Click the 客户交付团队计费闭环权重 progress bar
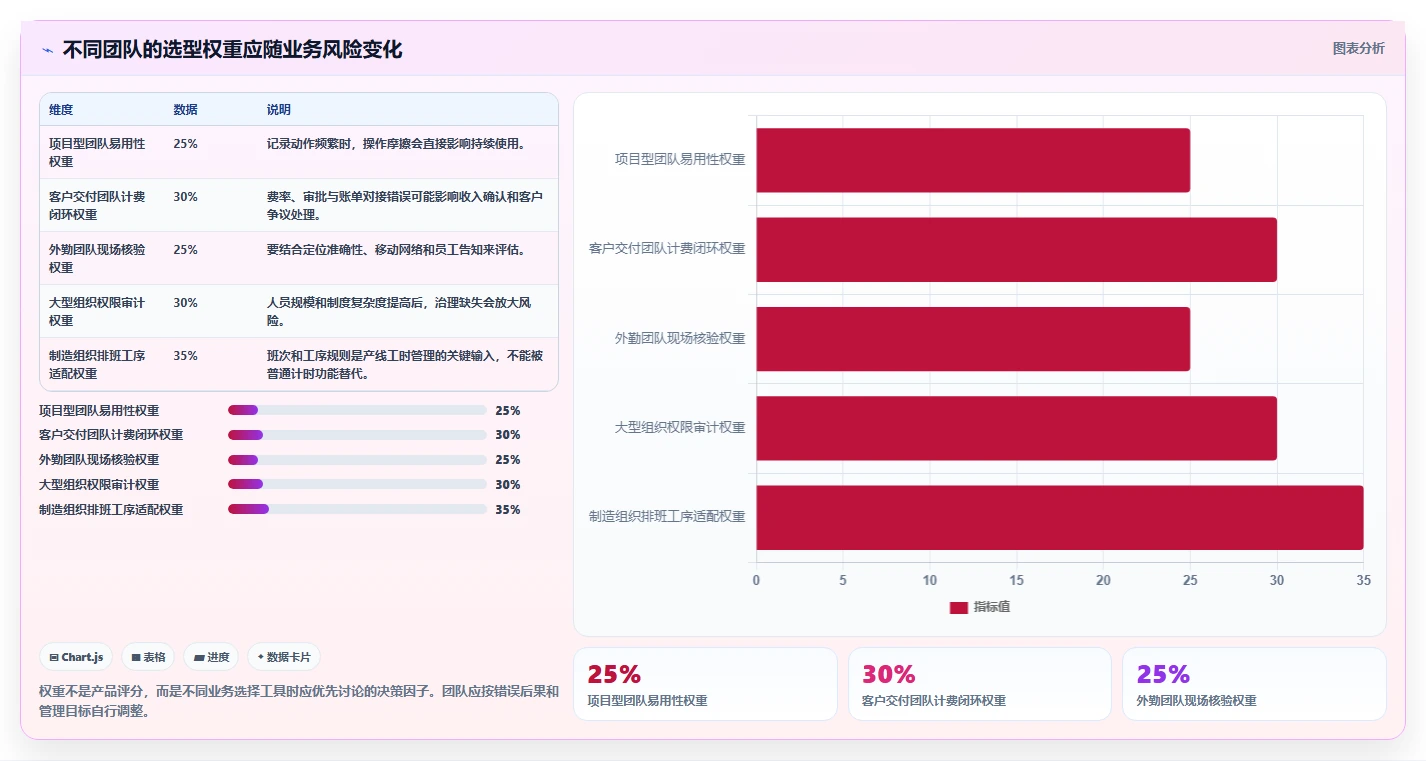 pos(357,435)
